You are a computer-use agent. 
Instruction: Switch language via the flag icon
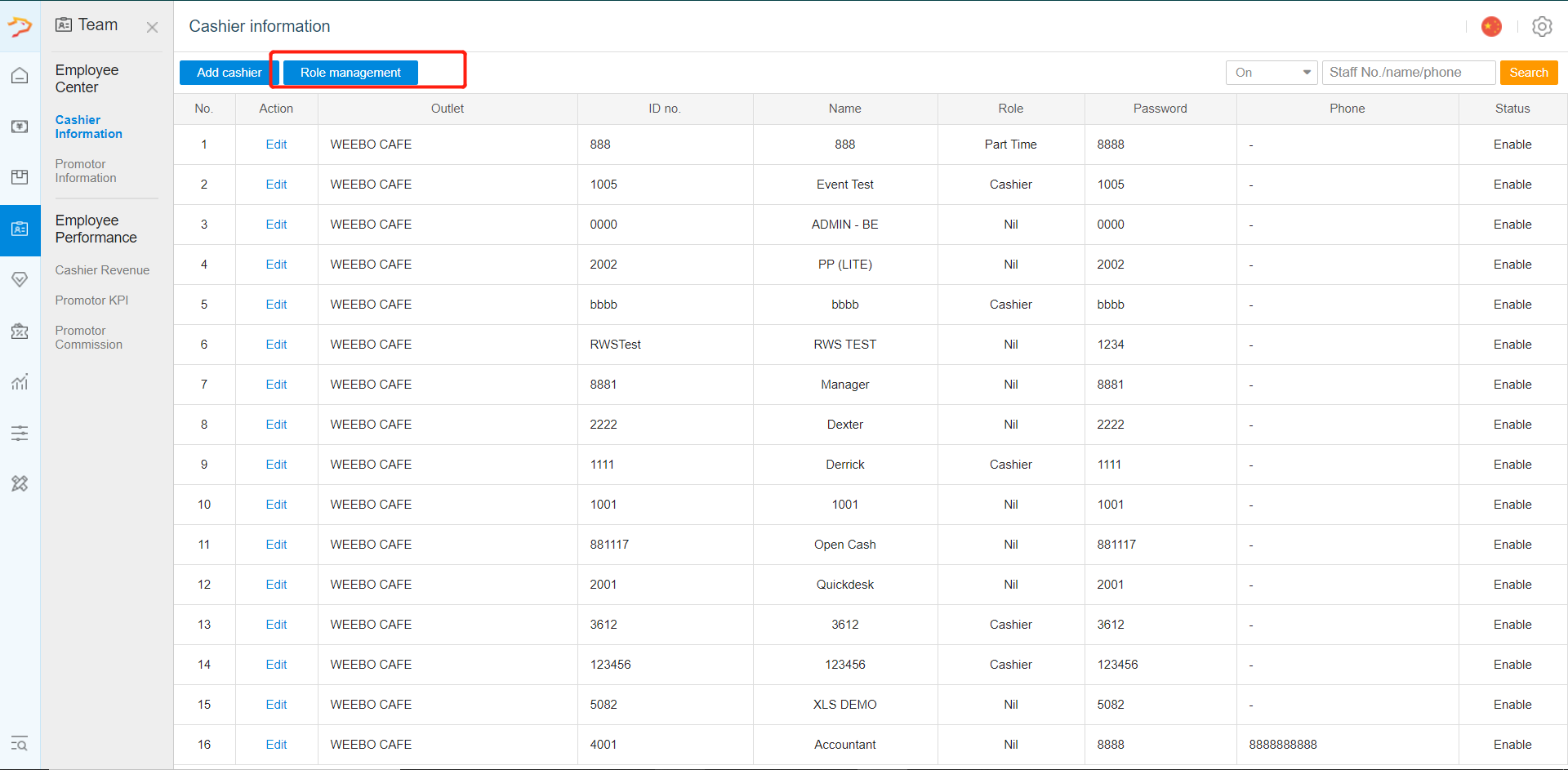1491,26
